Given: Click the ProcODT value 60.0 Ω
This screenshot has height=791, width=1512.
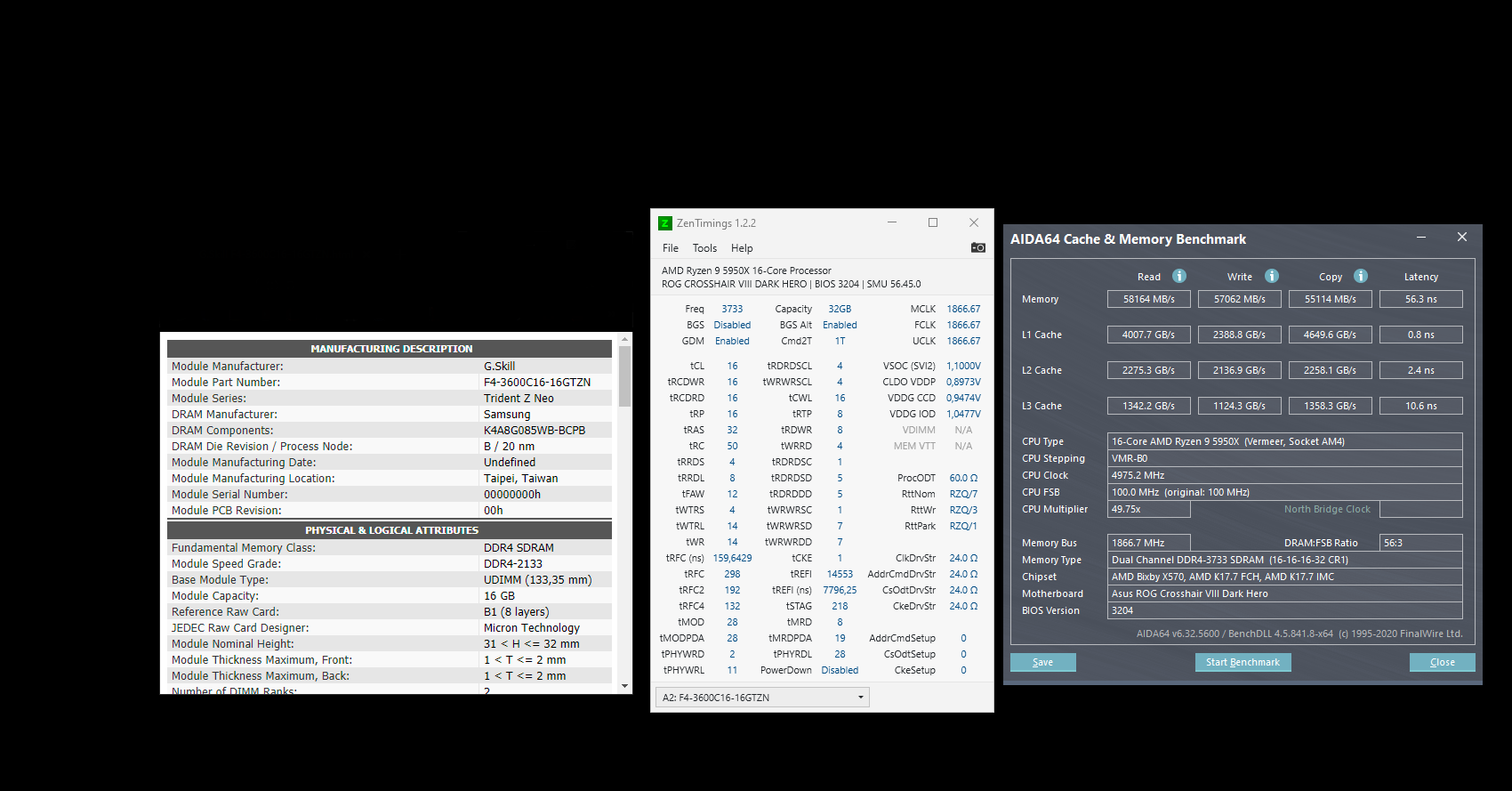Looking at the screenshot, I should point(963,478).
